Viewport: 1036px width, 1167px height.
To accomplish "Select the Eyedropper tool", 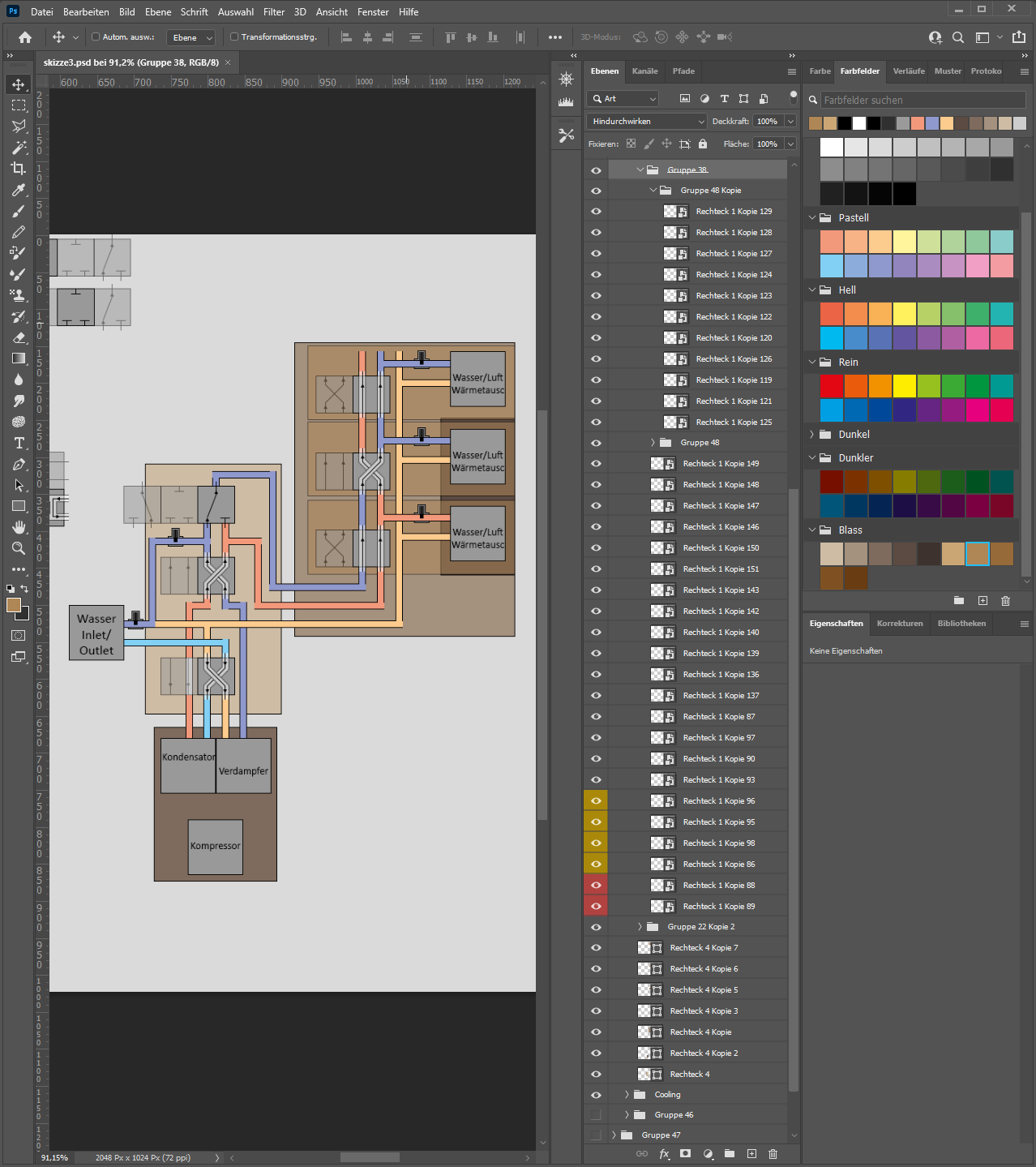I will [x=19, y=190].
